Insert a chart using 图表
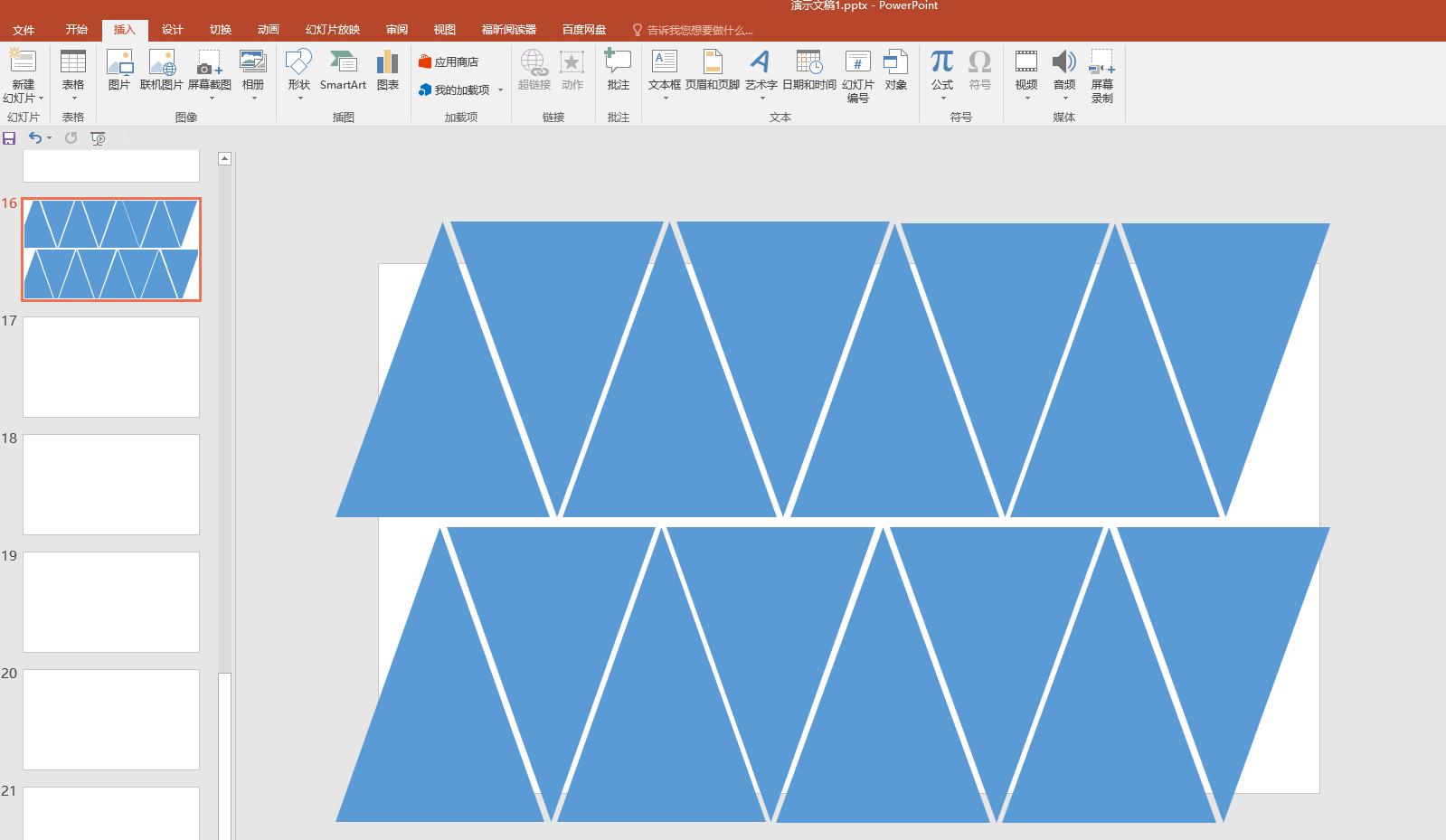 click(388, 70)
